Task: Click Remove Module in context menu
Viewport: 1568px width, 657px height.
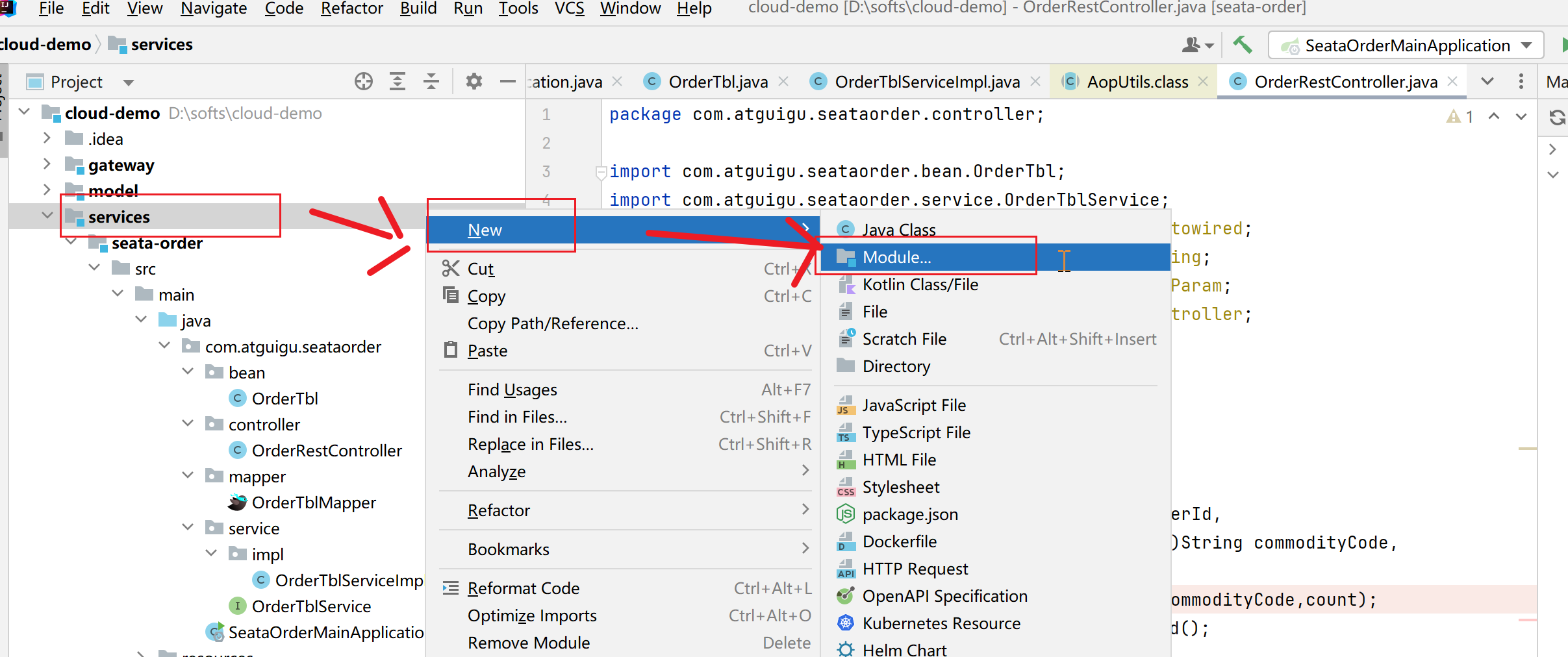Action: pos(624,643)
